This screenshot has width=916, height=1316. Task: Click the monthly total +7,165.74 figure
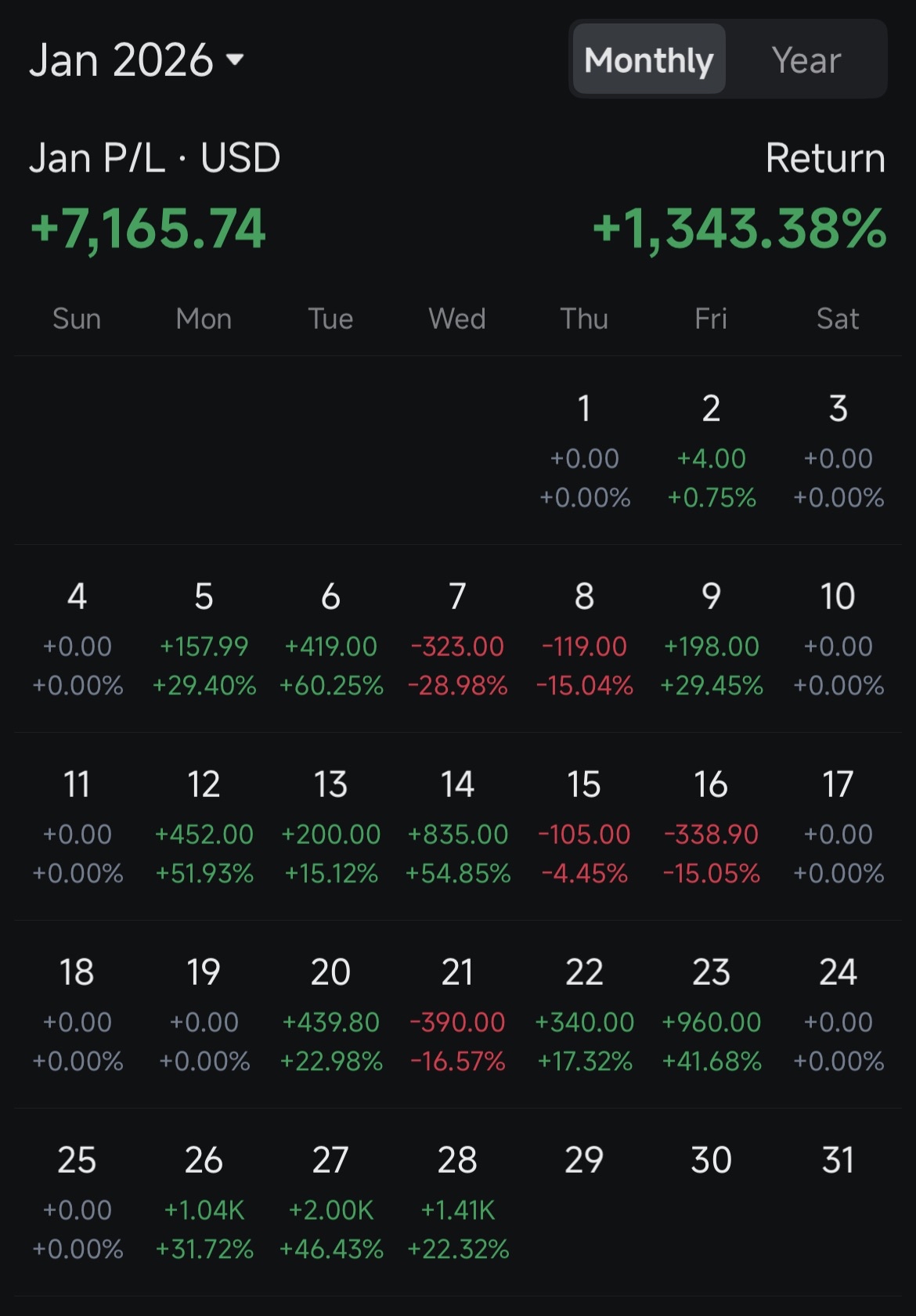(148, 229)
